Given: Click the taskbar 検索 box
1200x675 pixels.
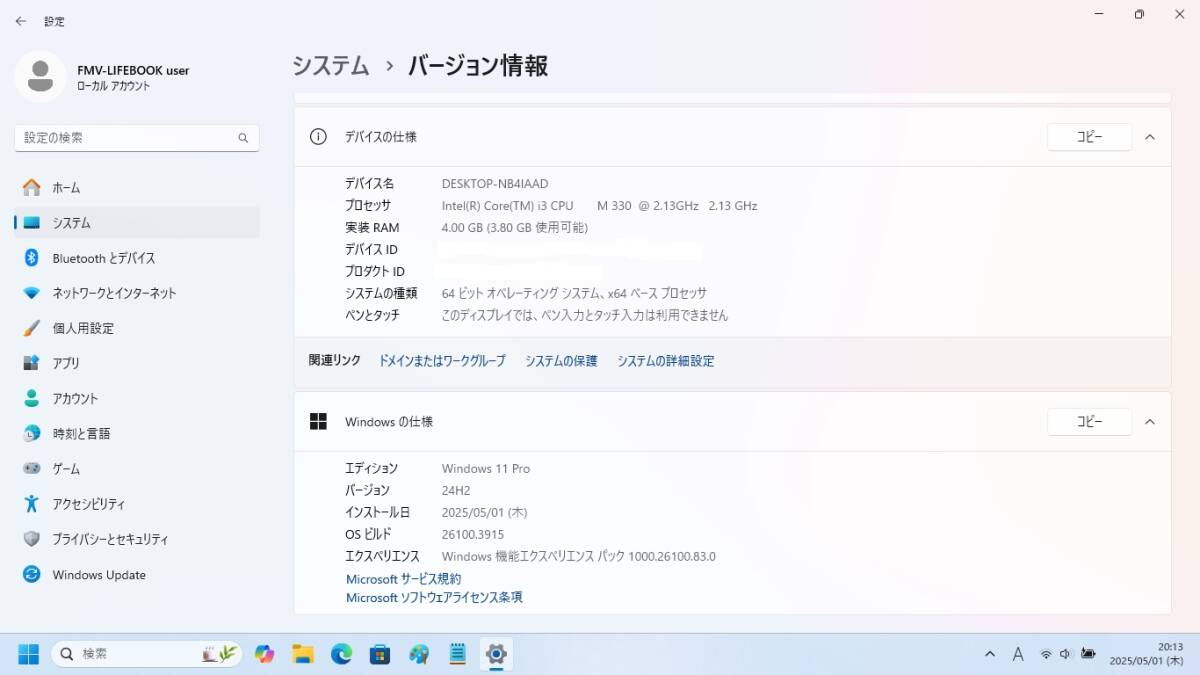Looking at the screenshot, I should click(146, 654).
